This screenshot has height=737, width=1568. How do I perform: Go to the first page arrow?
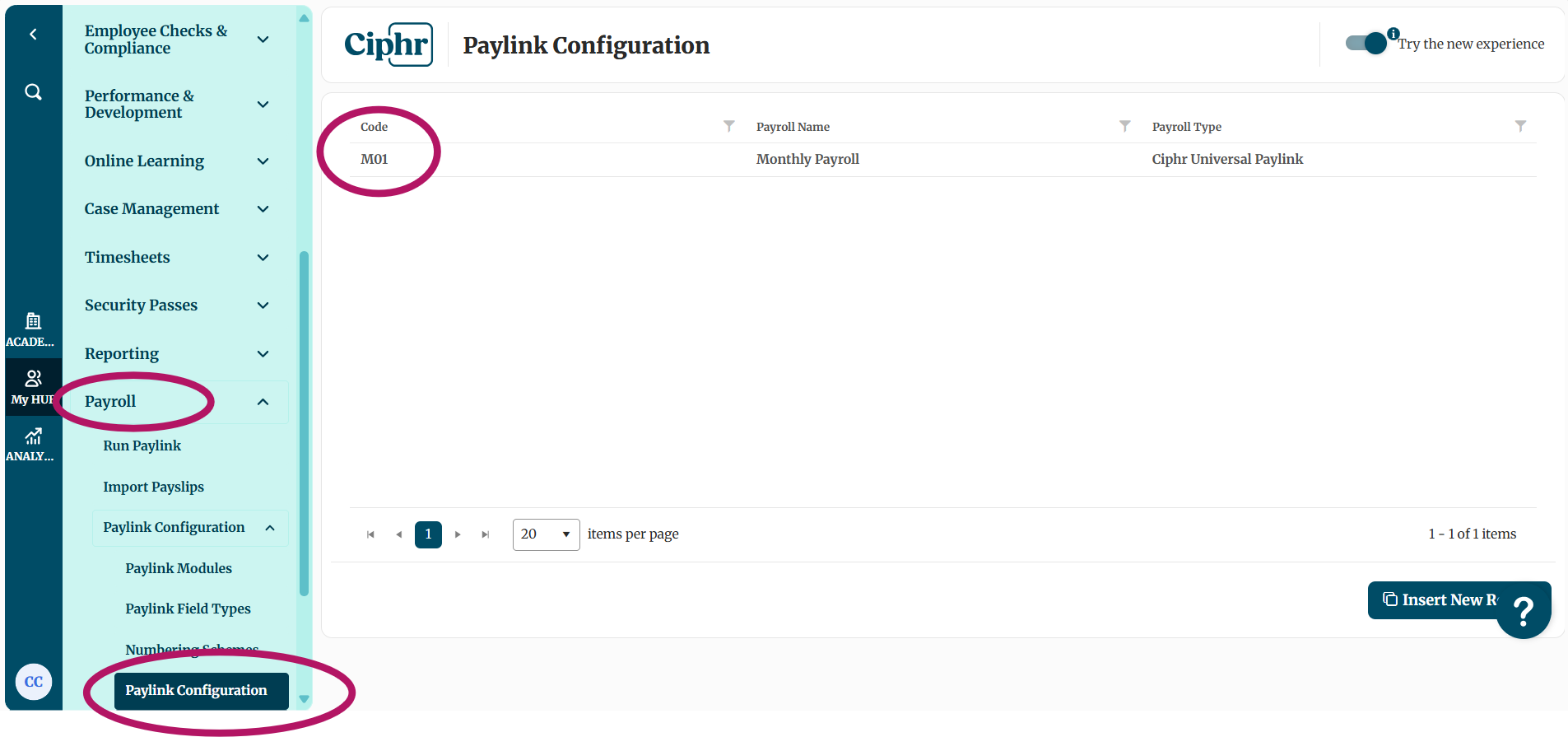click(x=370, y=534)
